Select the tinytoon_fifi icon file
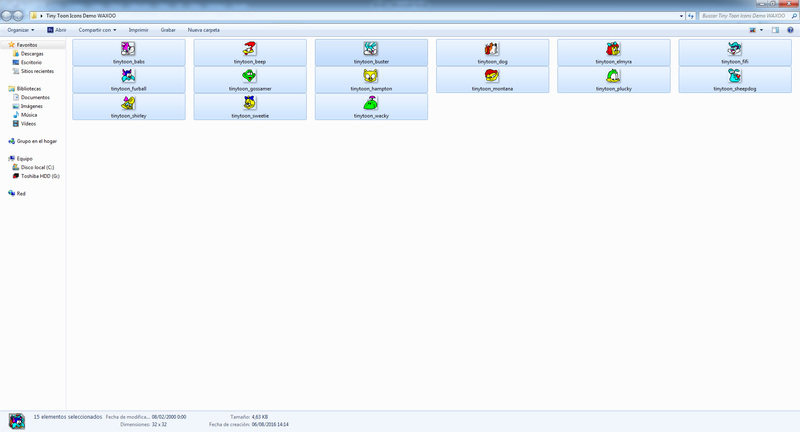 tap(735, 53)
